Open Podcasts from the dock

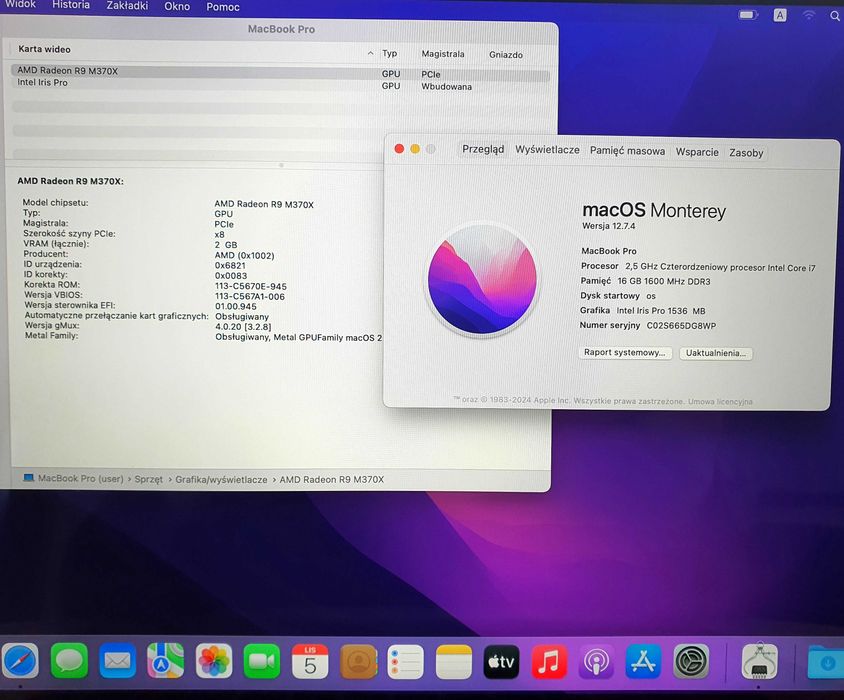point(596,662)
